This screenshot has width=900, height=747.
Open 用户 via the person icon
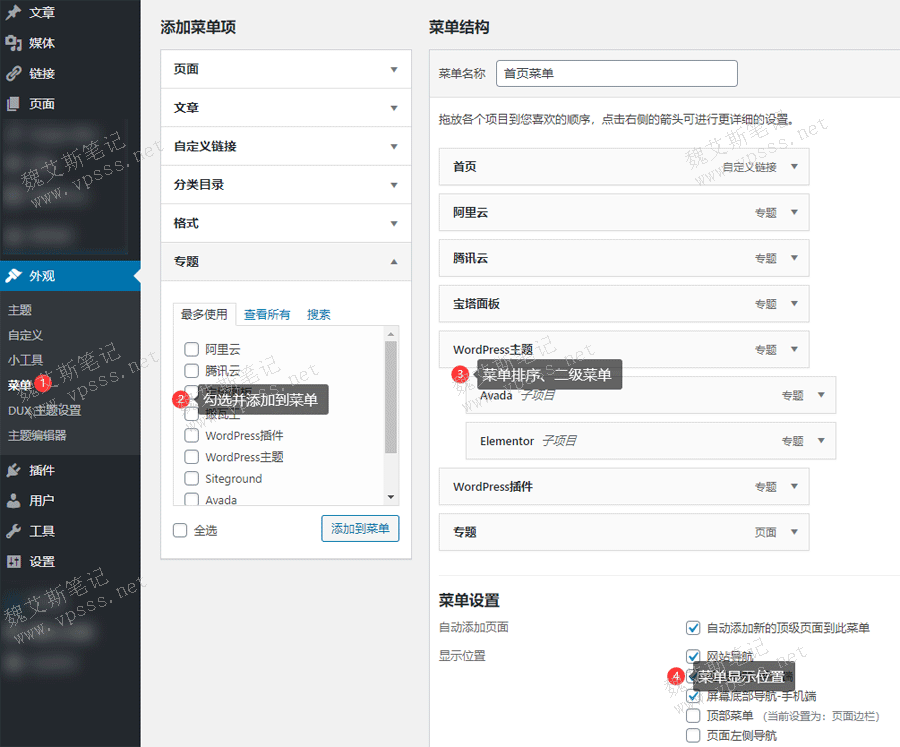click(14, 500)
